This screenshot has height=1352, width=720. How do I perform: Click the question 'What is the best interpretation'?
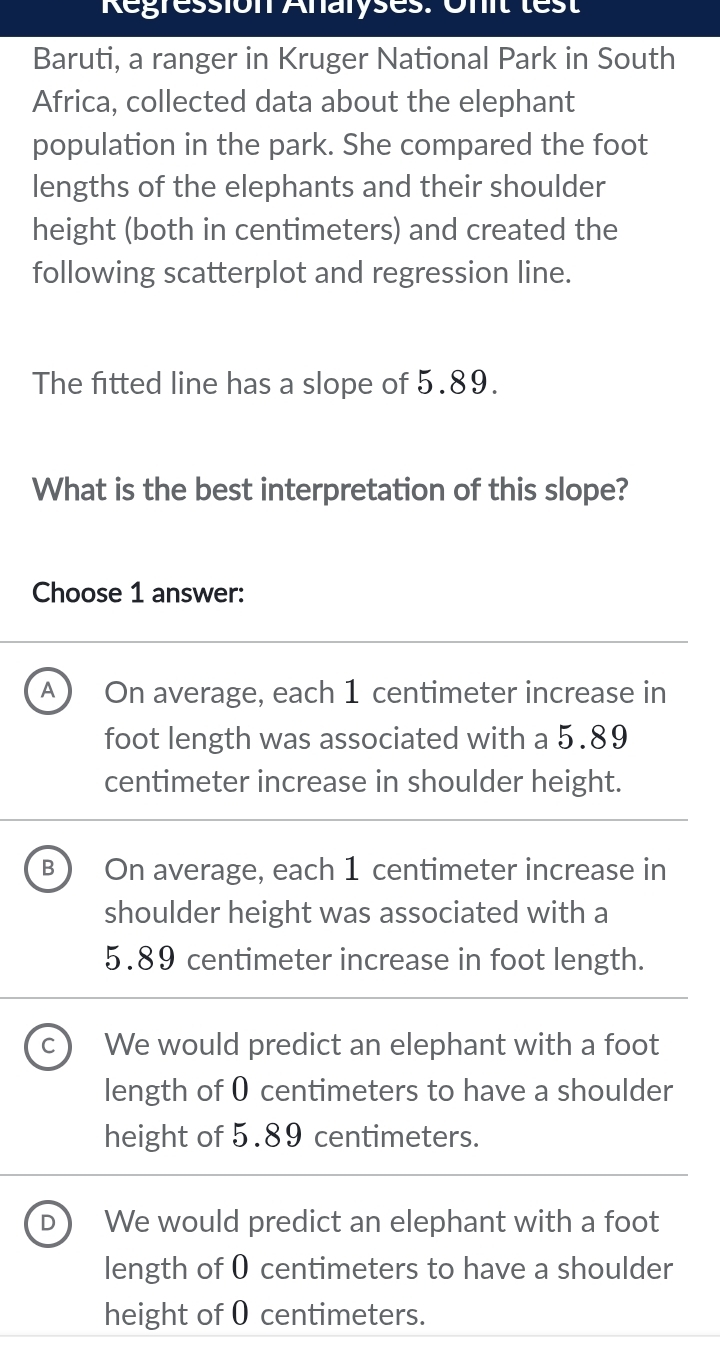click(331, 490)
